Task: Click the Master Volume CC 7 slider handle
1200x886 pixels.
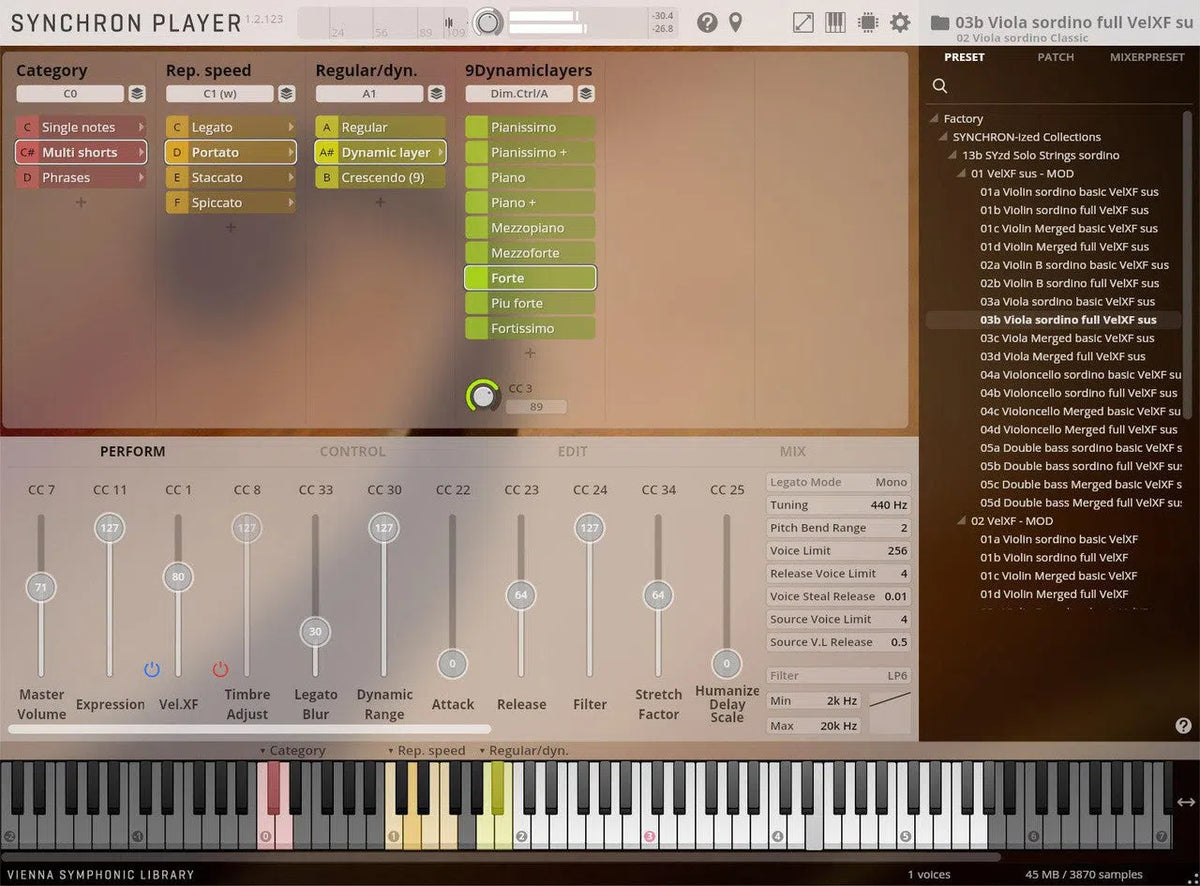Action: pos(41,587)
